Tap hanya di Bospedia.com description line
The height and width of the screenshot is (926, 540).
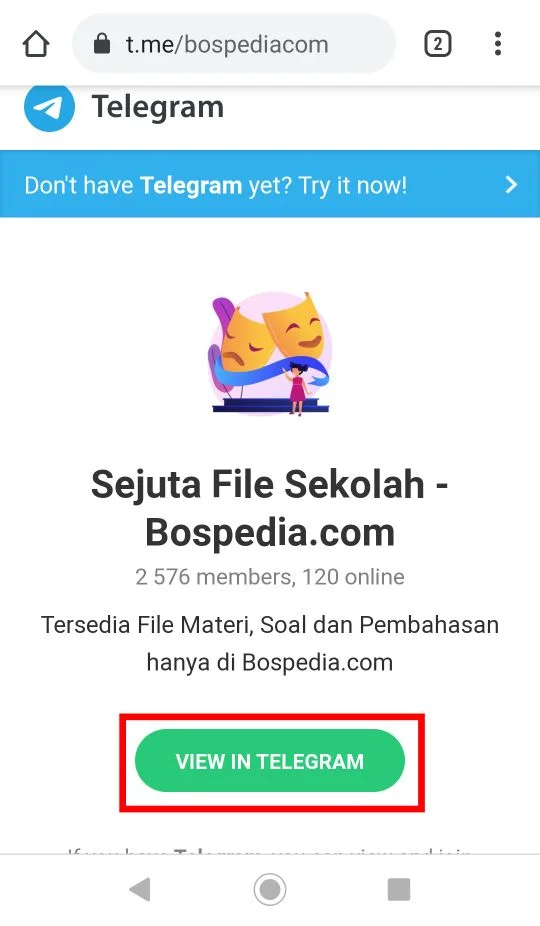click(x=269, y=663)
